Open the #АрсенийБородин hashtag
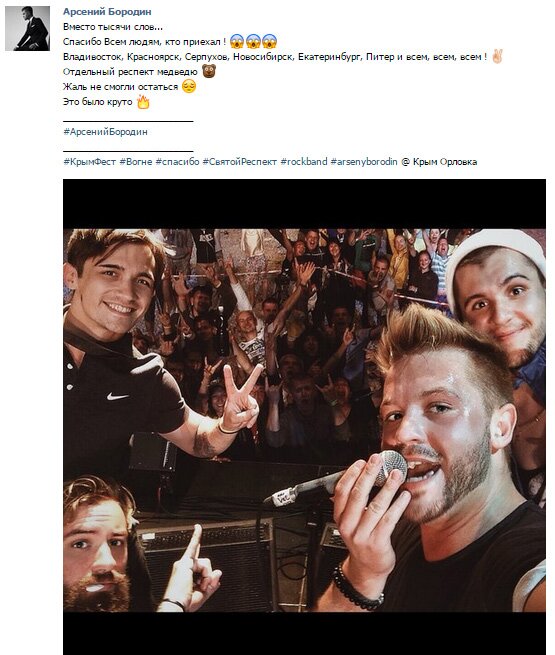Image resolution: width=555 pixels, height=655 pixels. click(x=105, y=132)
